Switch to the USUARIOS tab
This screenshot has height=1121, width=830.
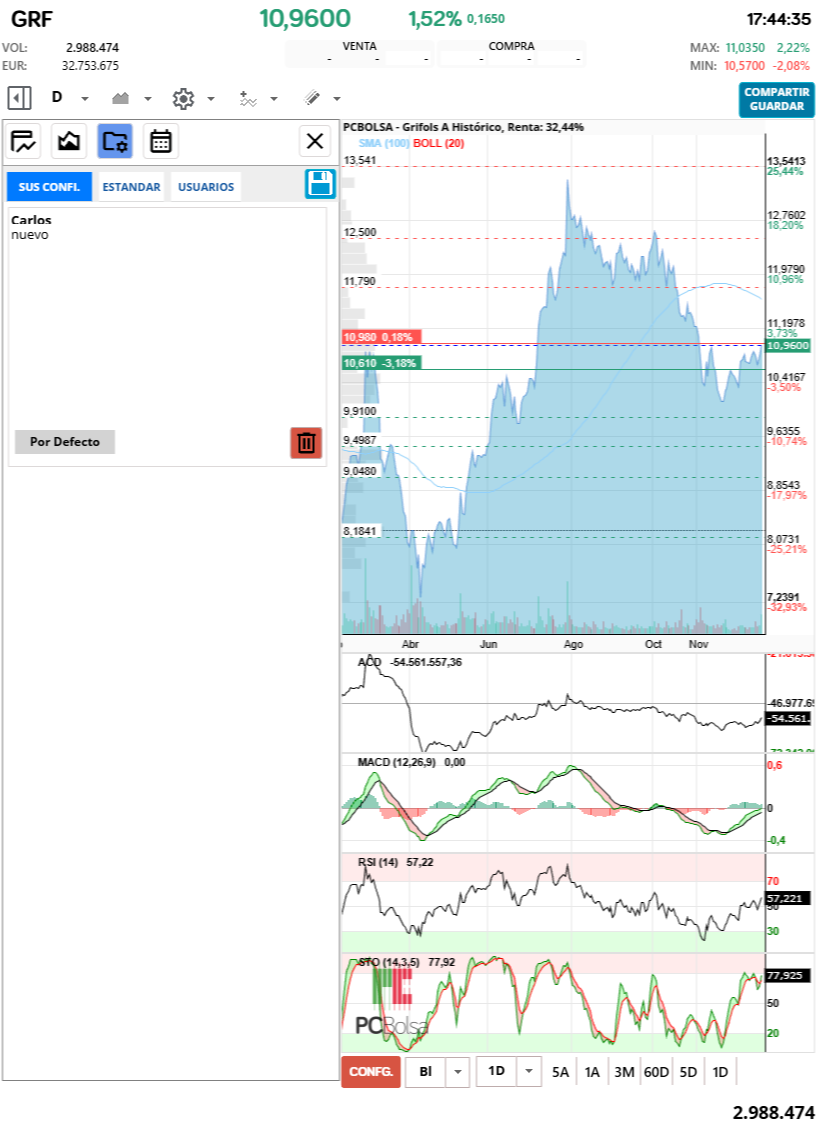pyautogui.click(x=206, y=187)
